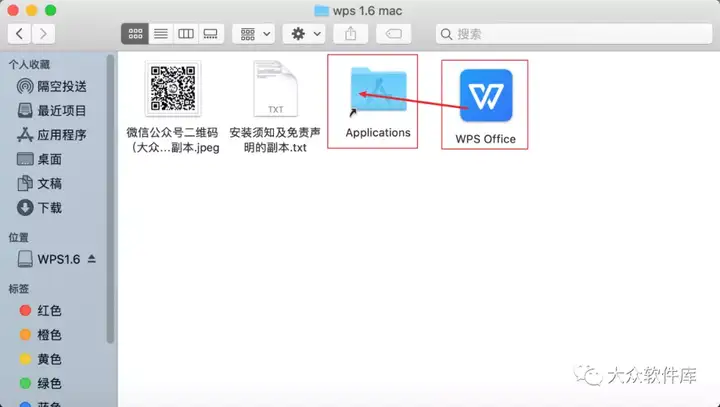Select the WPS Office app icon
This screenshot has height=407, width=720.
tap(486, 96)
